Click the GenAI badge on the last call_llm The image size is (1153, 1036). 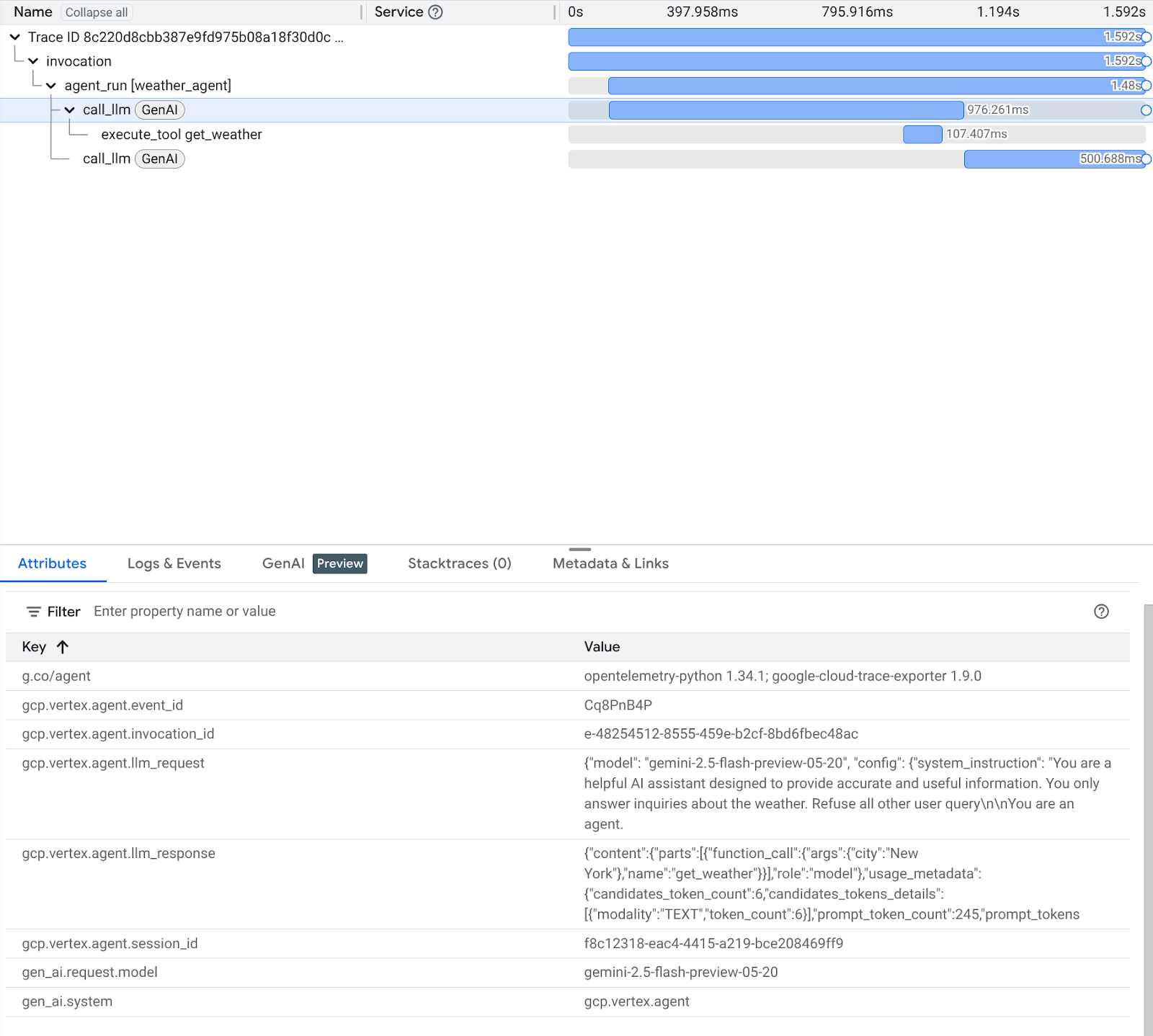[x=159, y=159]
